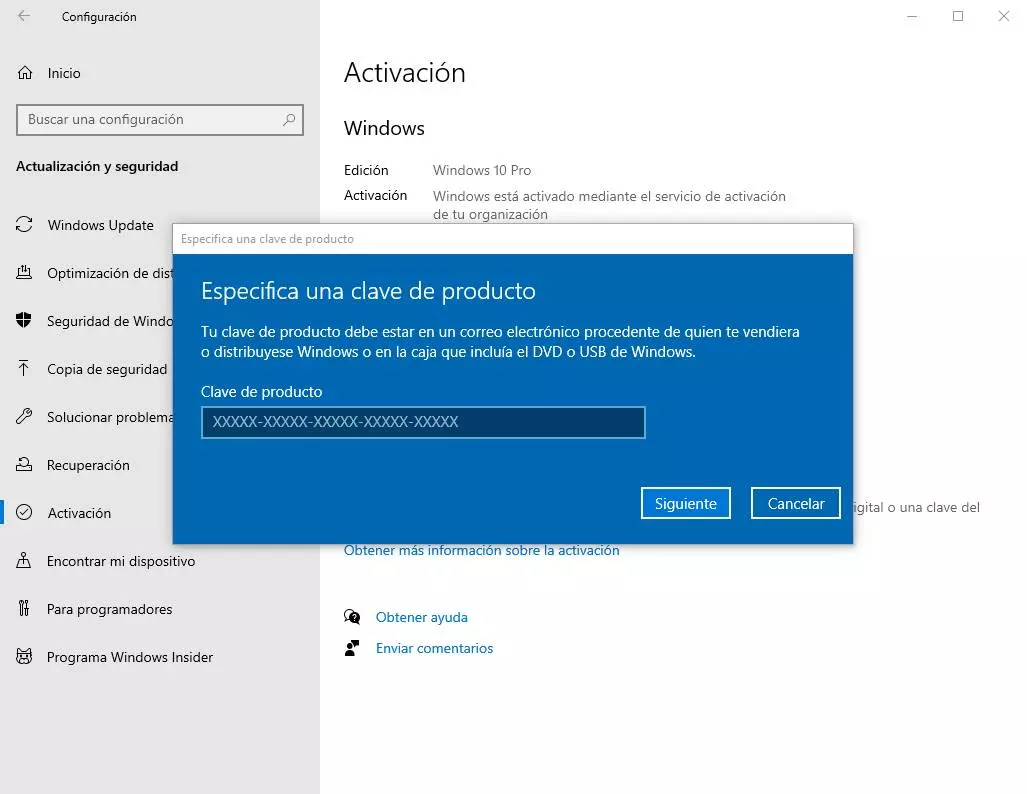1027x794 pixels.
Task: Click the Clave de producto input field
Action: pyautogui.click(x=423, y=422)
